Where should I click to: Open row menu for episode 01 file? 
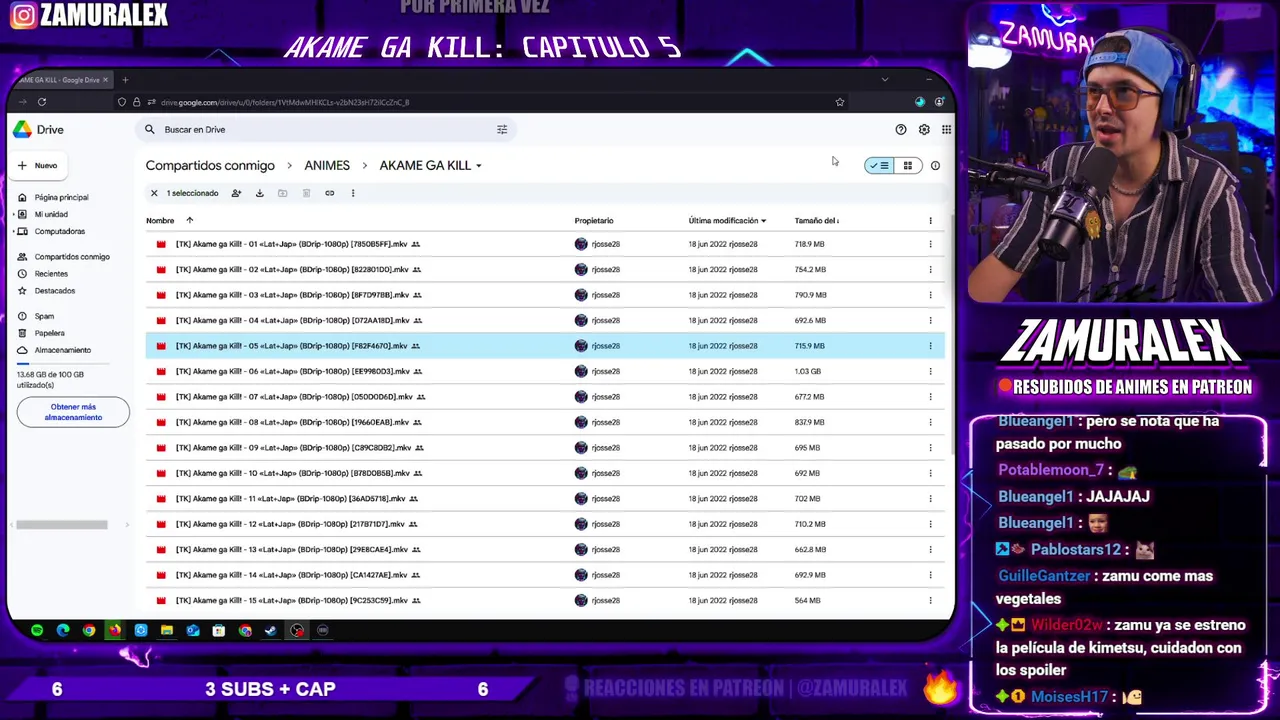click(x=930, y=244)
